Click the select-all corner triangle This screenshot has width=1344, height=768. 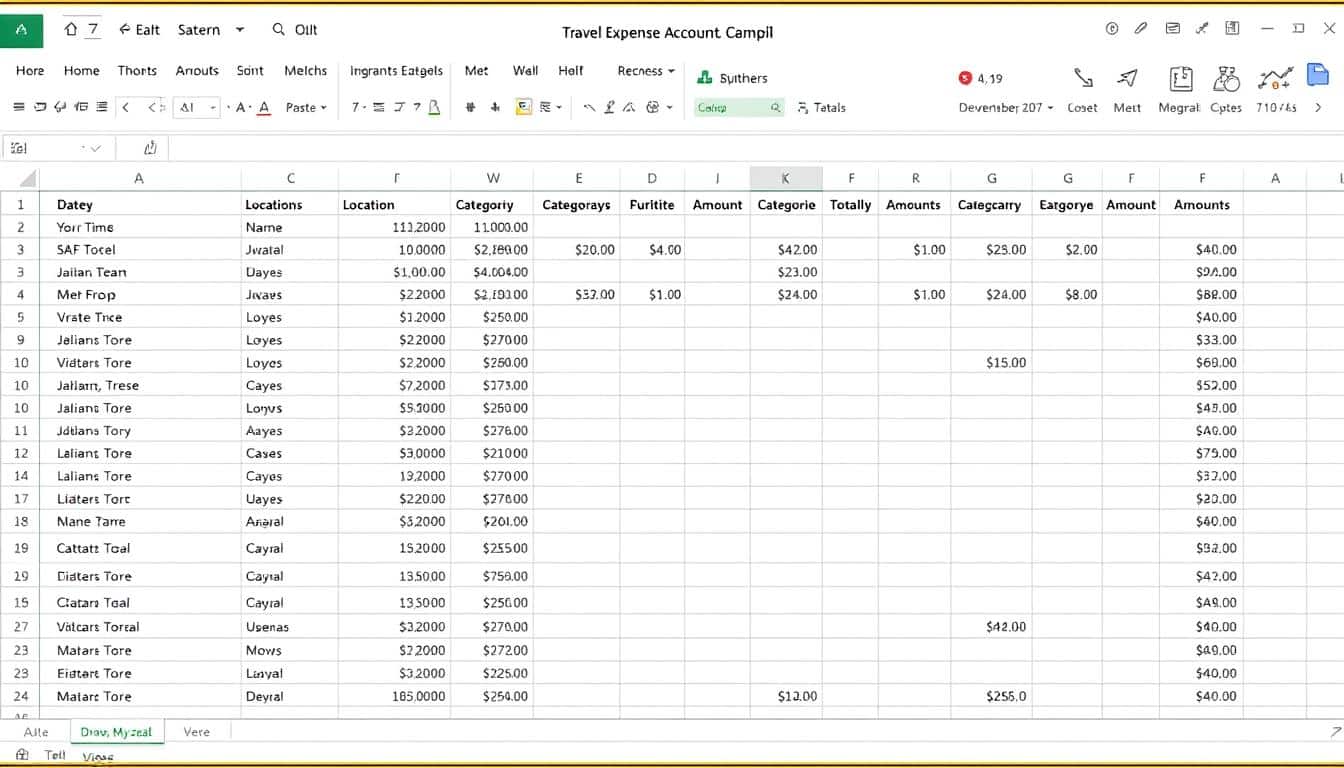point(26,179)
